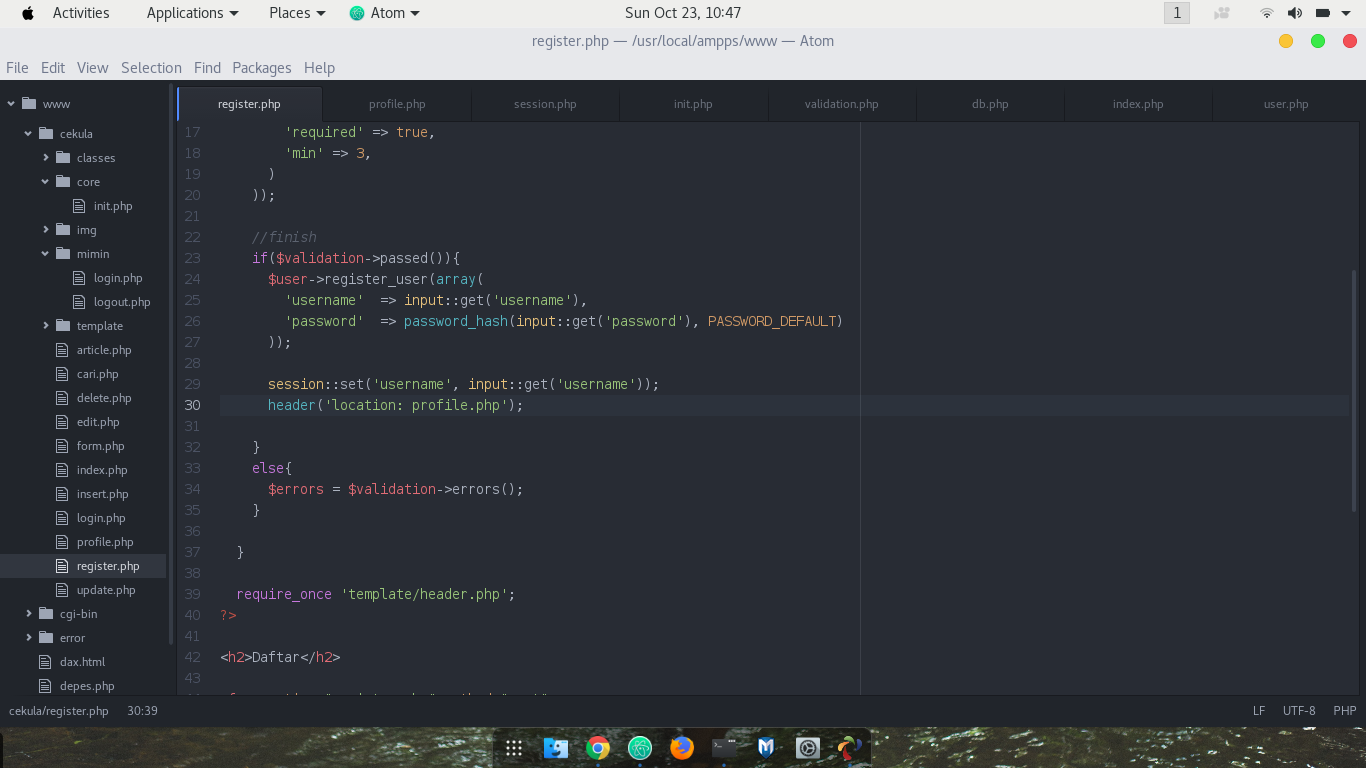The height and width of the screenshot is (768, 1366).
Task: Click the Apple logo in top bar
Action: coord(28,13)
